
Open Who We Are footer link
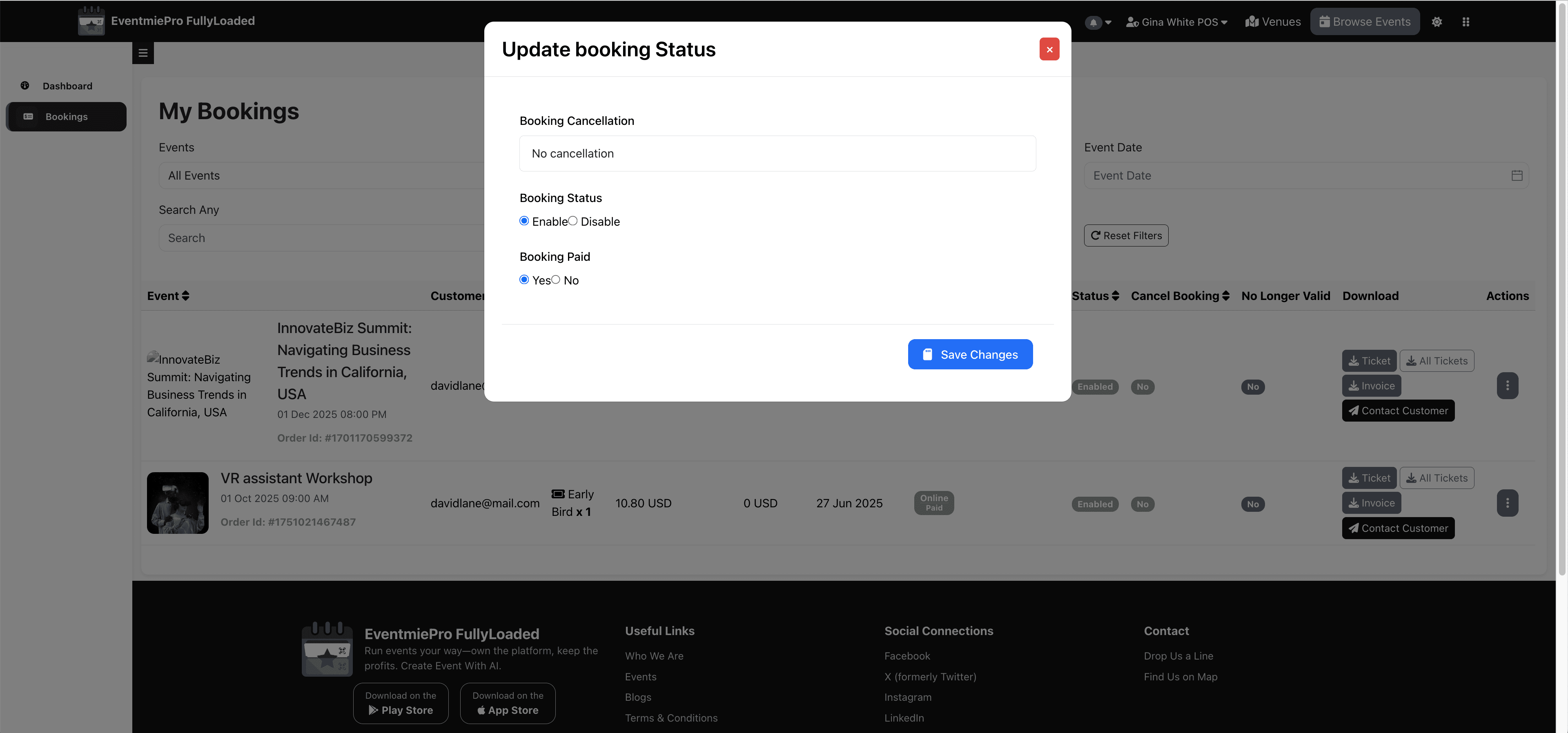coord(654,656)
